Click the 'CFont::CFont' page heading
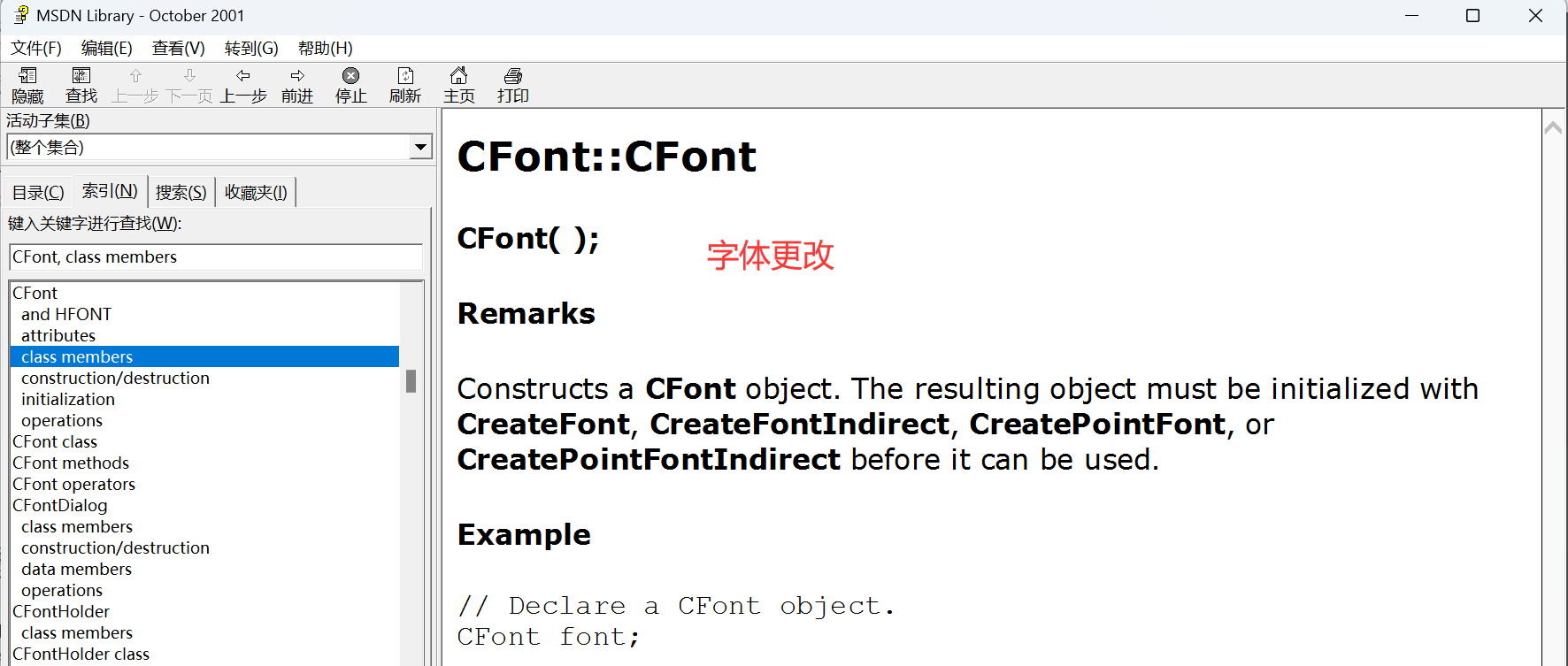1568x666 pixels. click(x=606, y=157)
